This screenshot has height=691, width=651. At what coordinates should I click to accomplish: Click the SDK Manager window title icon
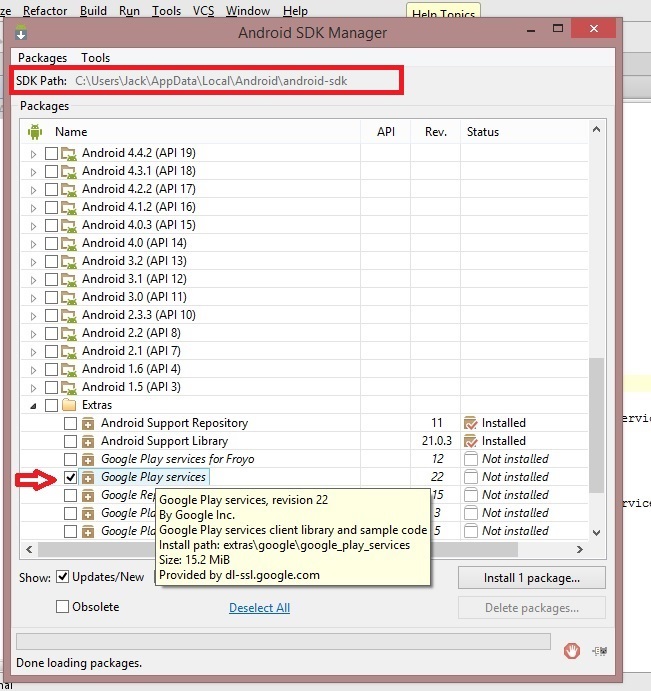click(x=21, y=33)
